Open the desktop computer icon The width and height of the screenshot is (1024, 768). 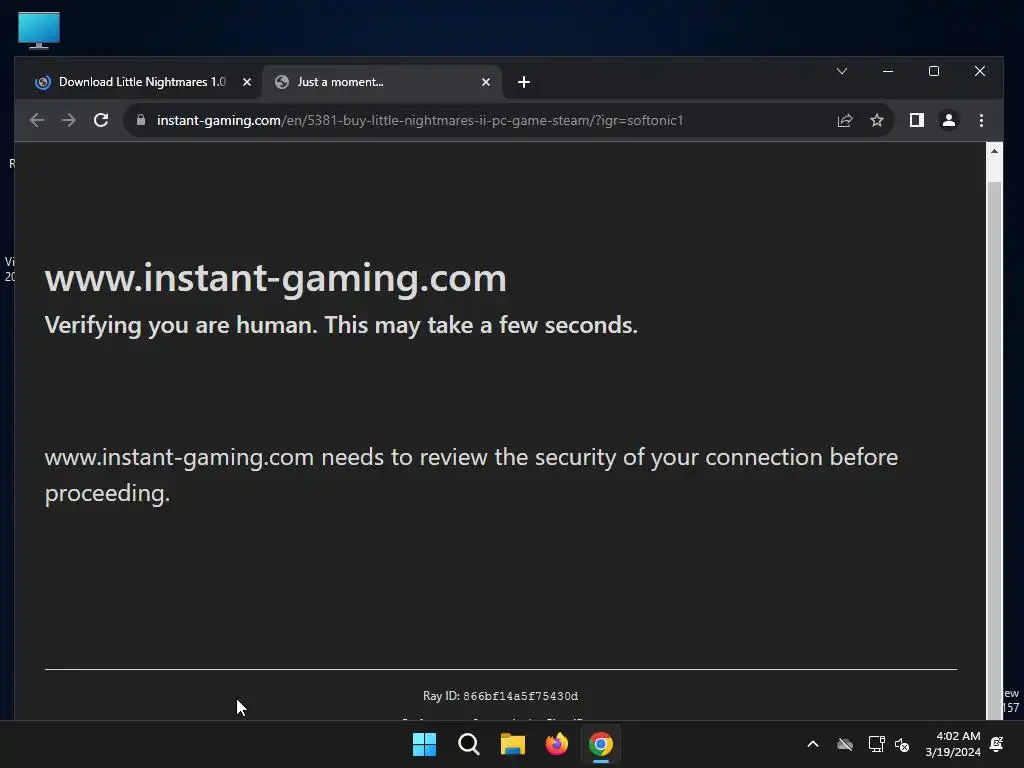[x=39, y=30]
